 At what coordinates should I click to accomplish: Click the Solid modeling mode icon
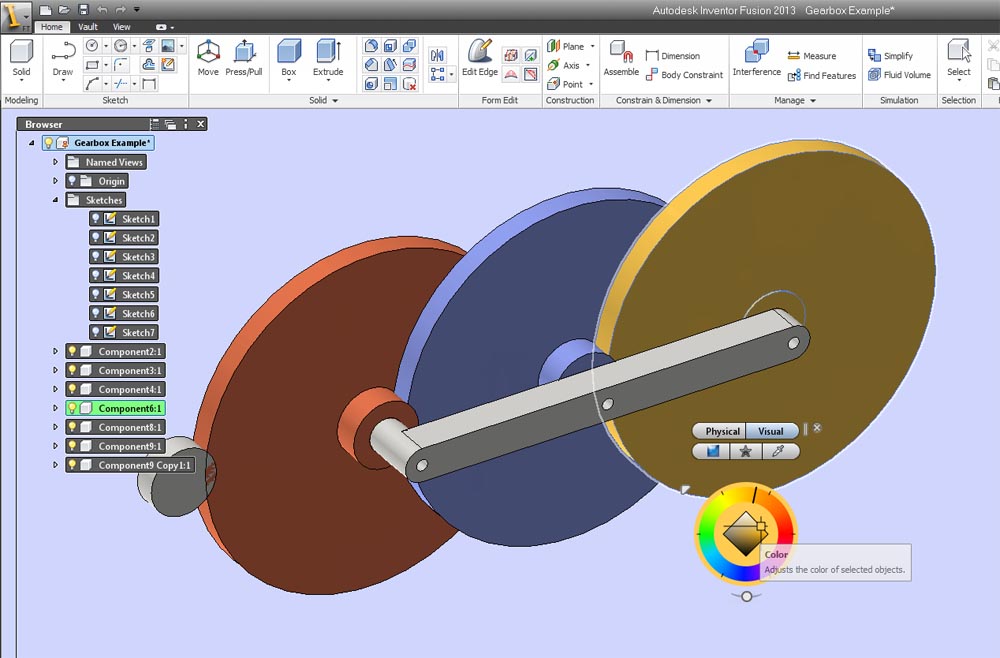22,61
